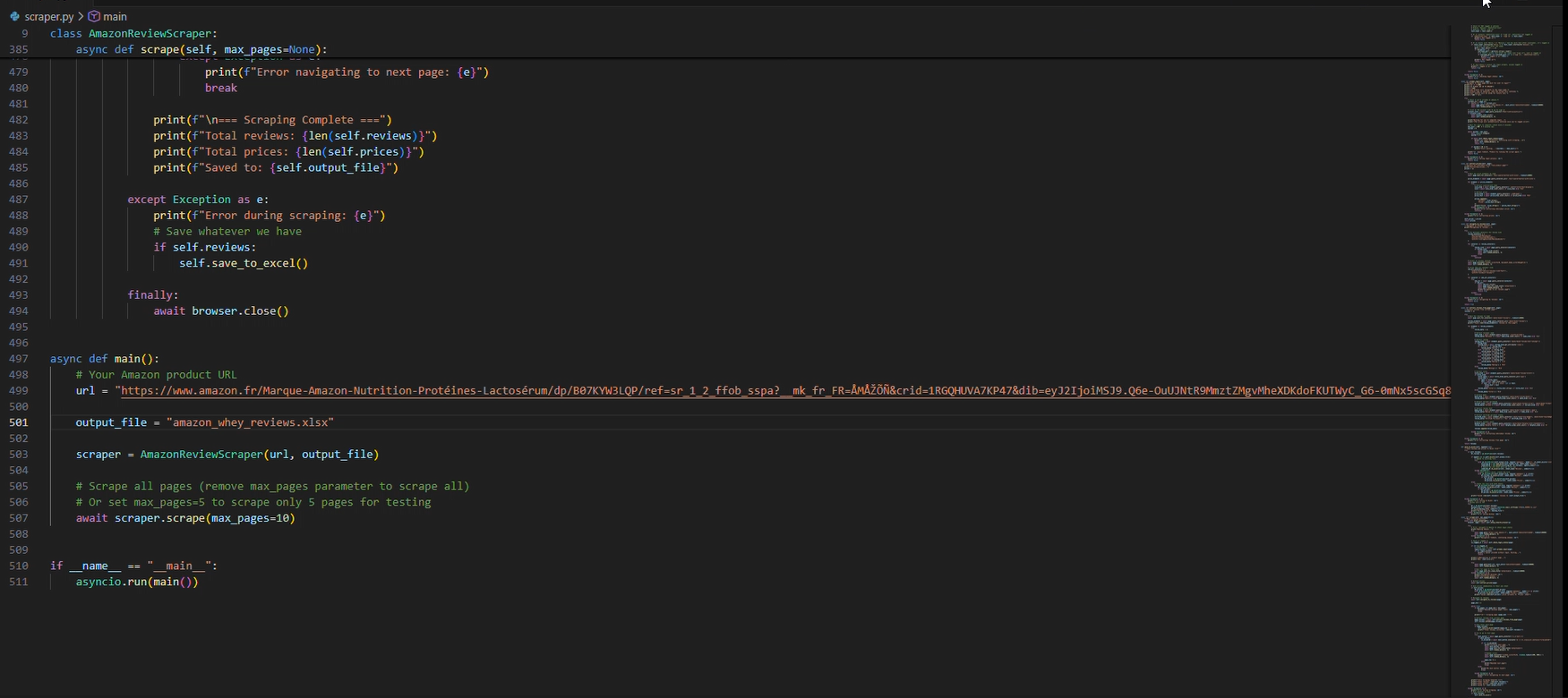
Task: Click the 'asyncio.run(main())' call
Action: (137, 582)
